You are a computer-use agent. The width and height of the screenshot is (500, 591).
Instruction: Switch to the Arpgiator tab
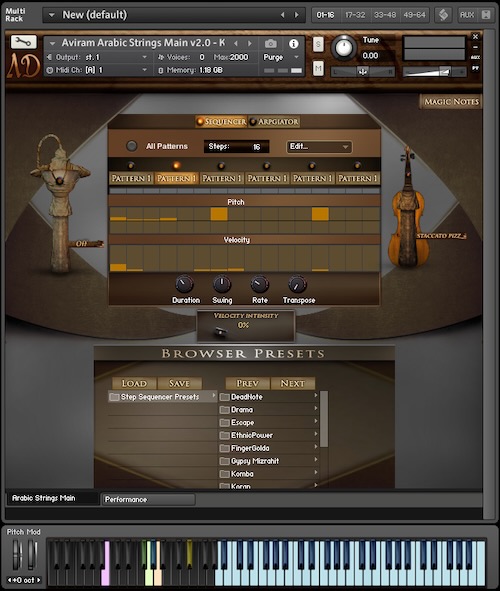[x=274, y=121]
